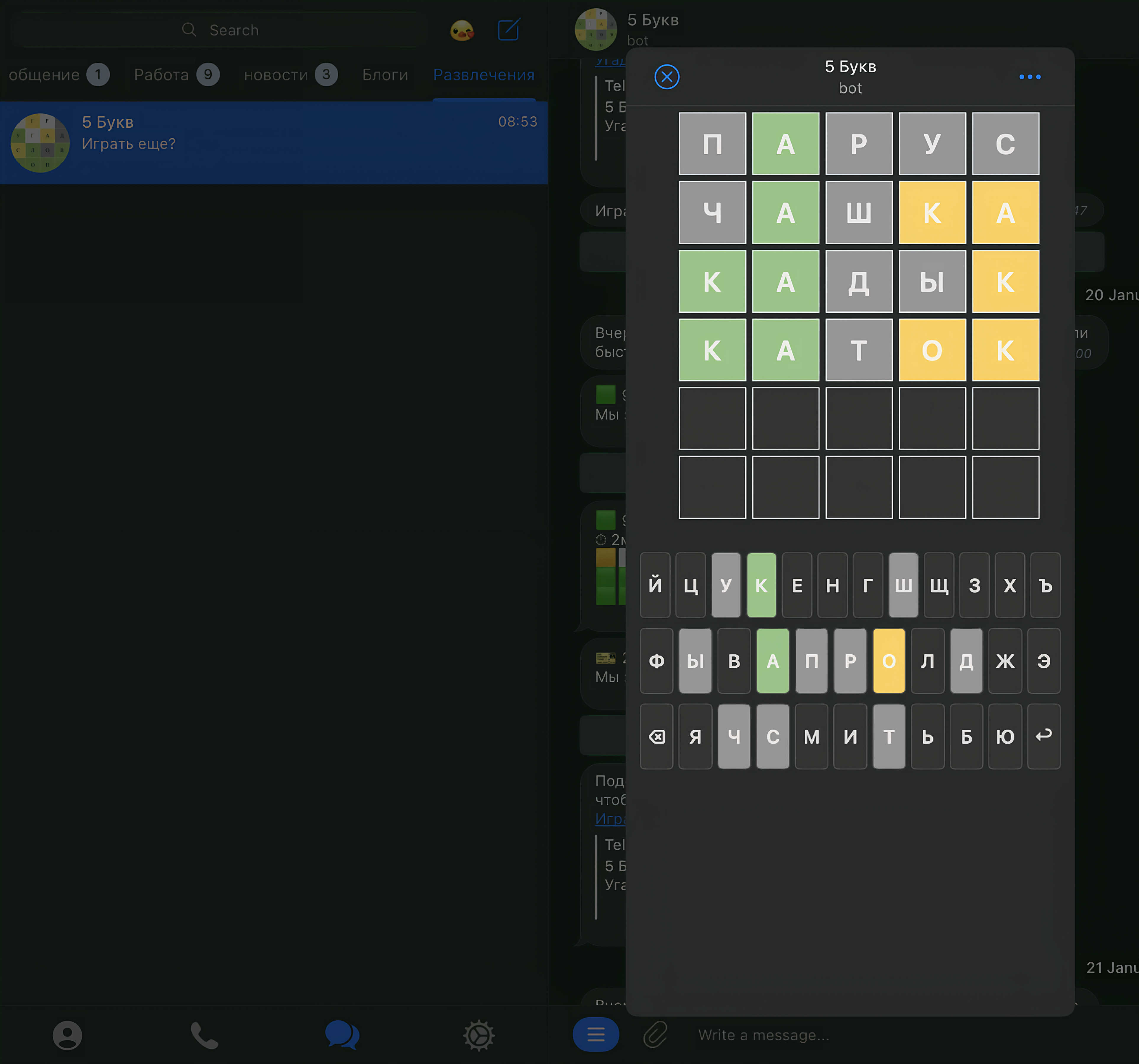Open the 5 Букв chat in list
This screenshot has width=1139, height=1064.
(273, 142)
